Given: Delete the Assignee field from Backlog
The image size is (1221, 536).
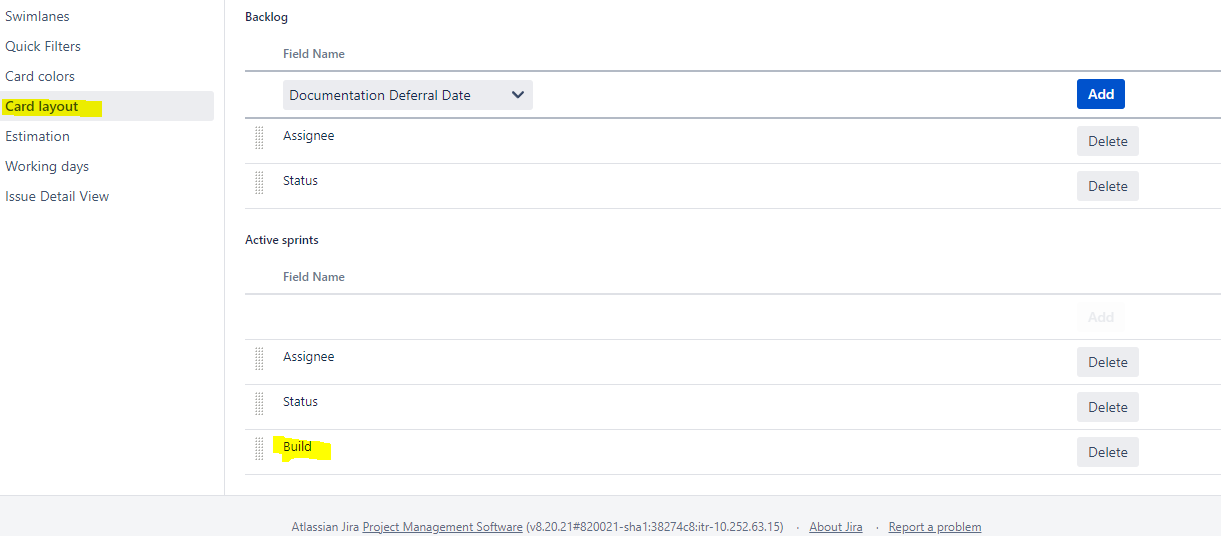Looking at the screenshot, I should 1108,141.
